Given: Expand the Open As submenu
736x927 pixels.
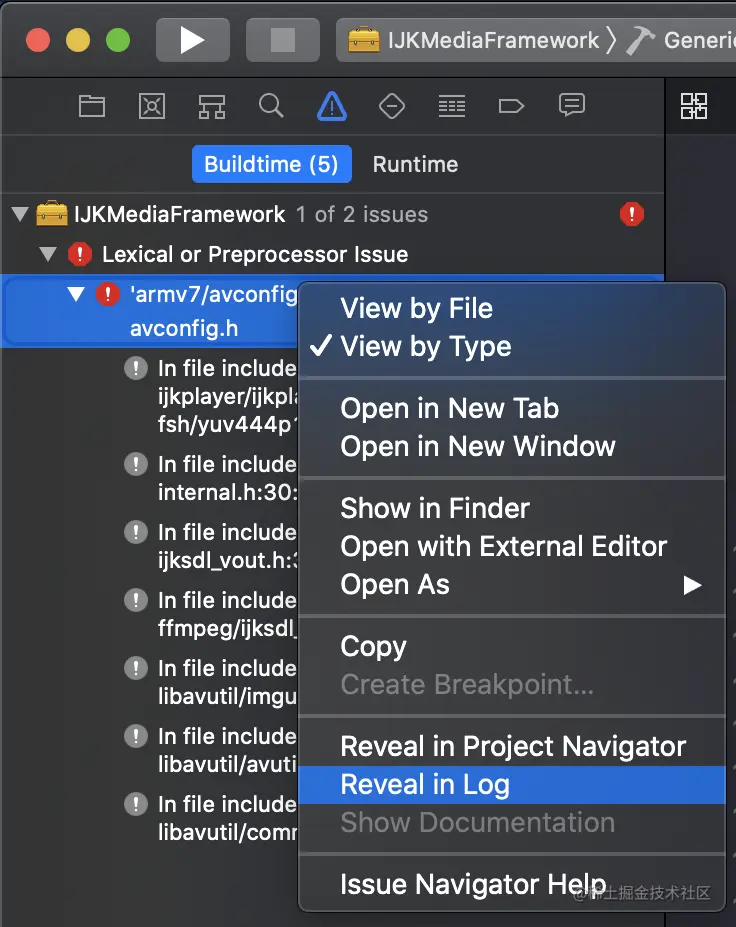Looking at the screenshot, I should (512, 584).
